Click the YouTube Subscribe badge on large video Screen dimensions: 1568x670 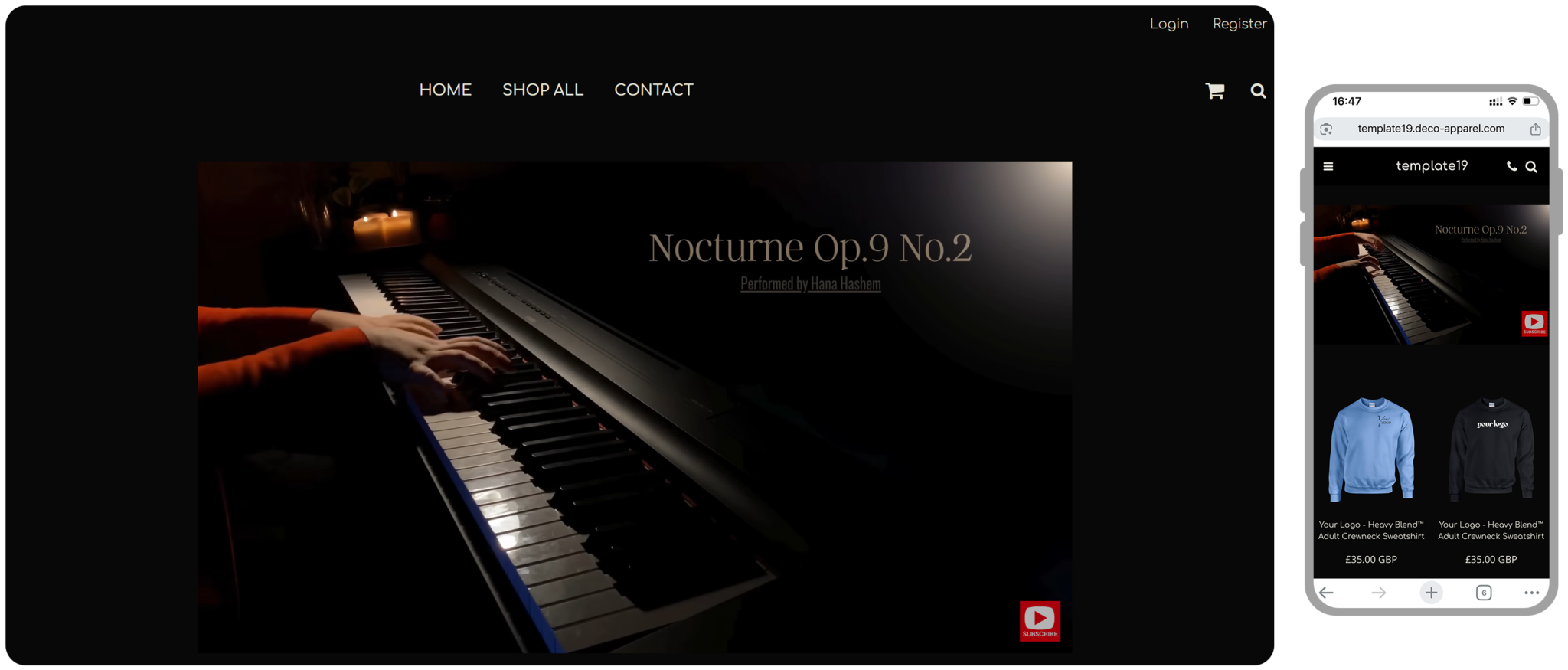point(1040,620)
